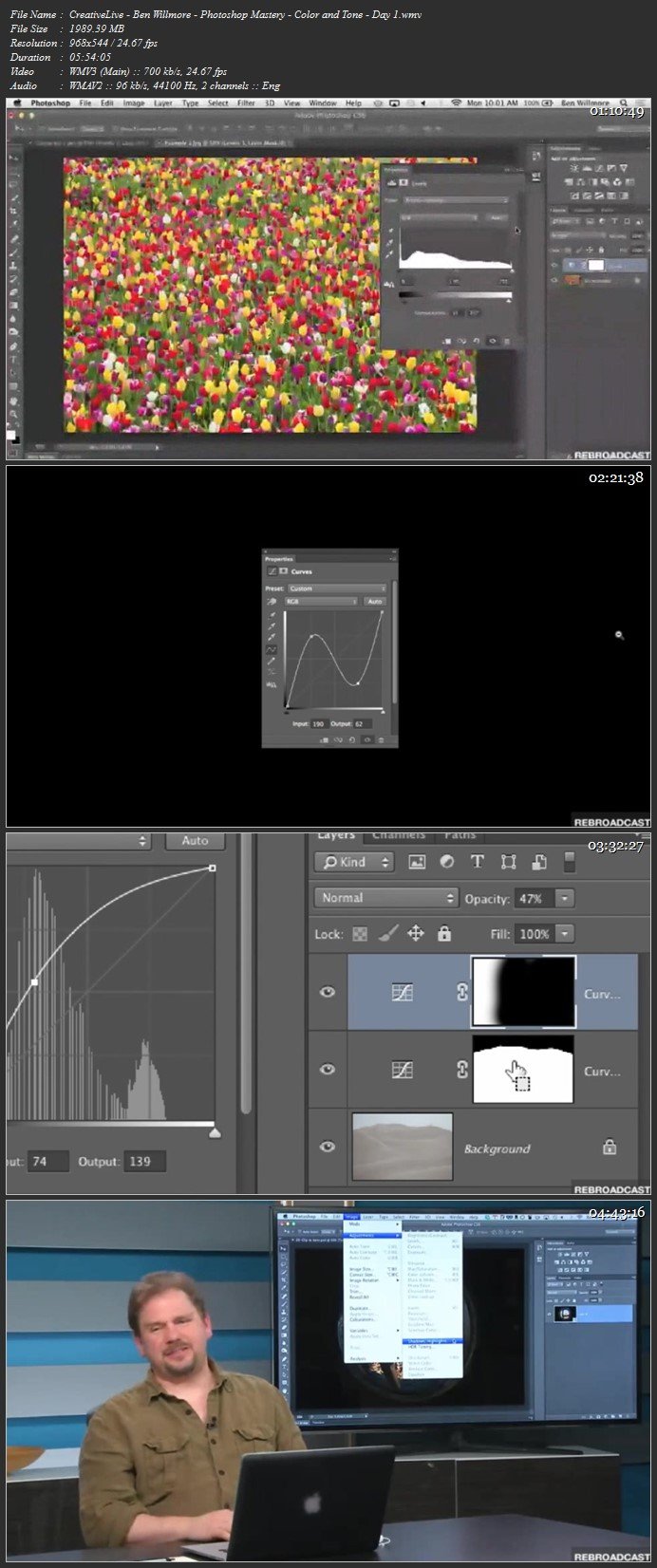Screen dimensions: 657x1568
Task: Toggle layer visibility eye under the S-curve
Action: [367, 740]
